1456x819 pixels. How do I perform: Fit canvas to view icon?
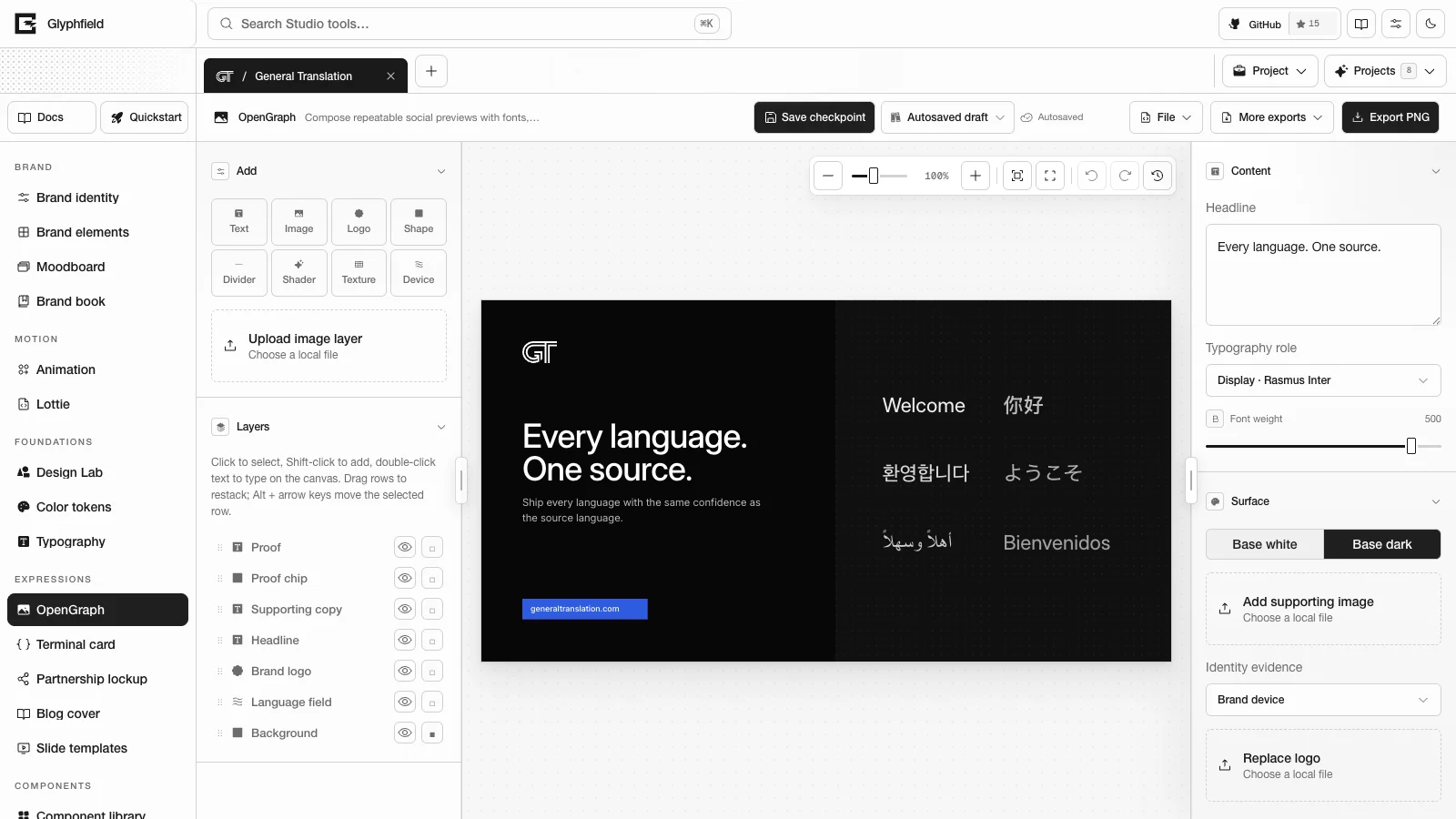pos(1017,176)
